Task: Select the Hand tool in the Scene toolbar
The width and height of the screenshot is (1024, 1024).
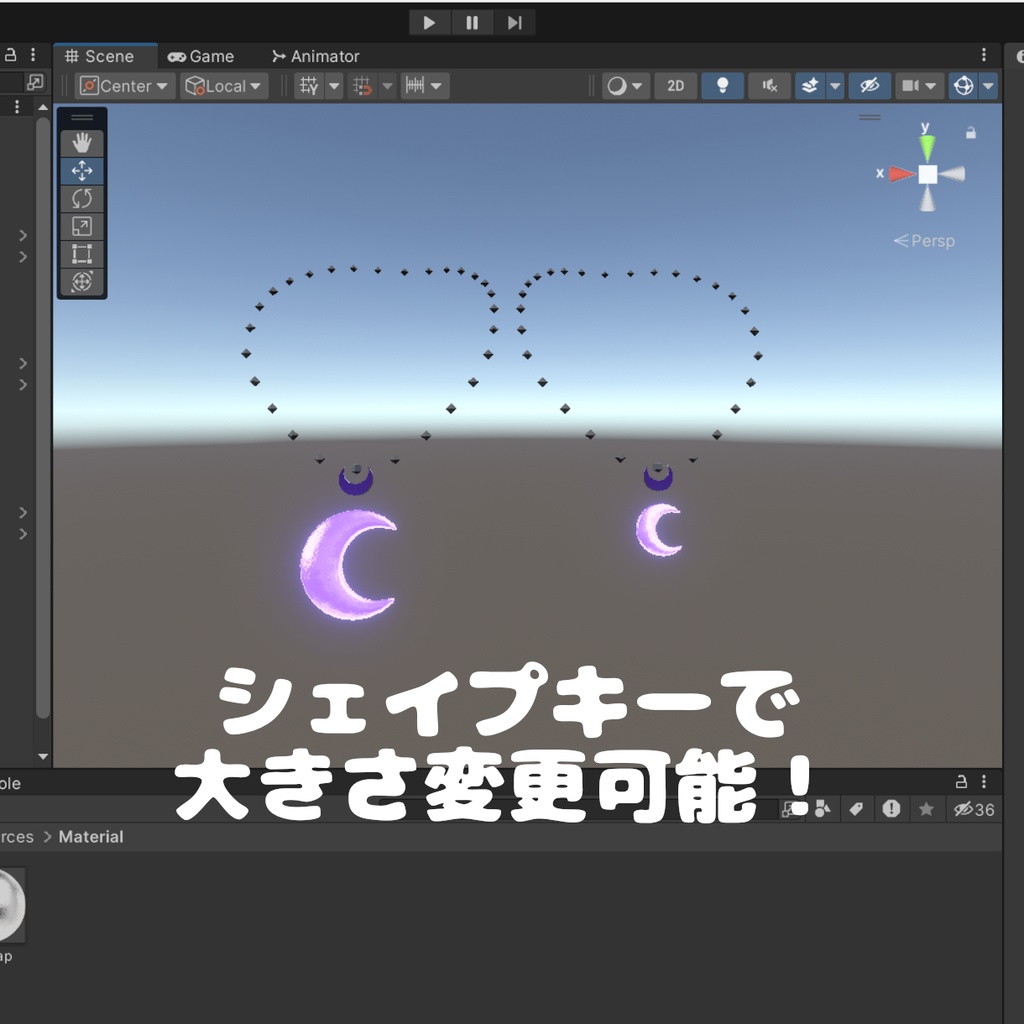Action: 81,141
